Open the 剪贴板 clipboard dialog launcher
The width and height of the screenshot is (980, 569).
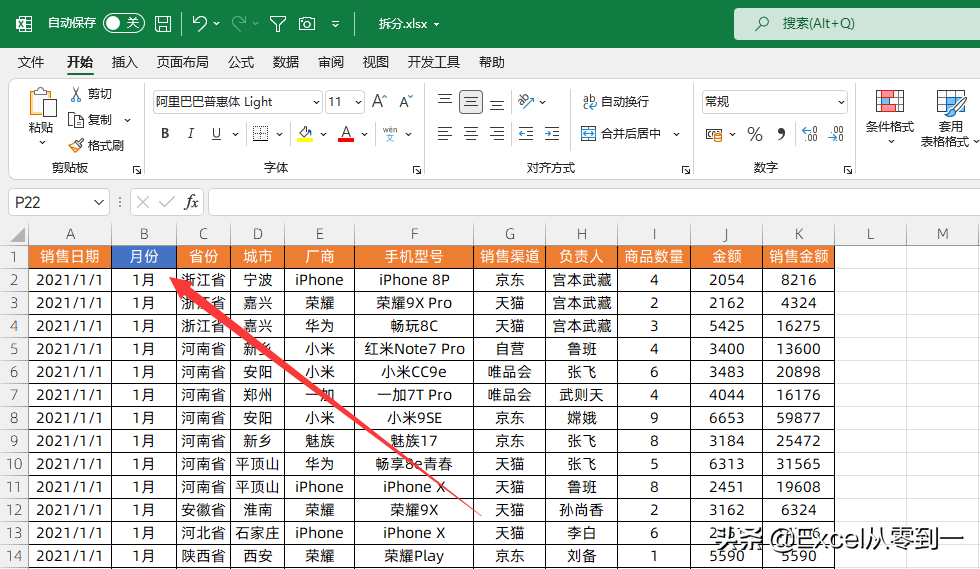137,169
